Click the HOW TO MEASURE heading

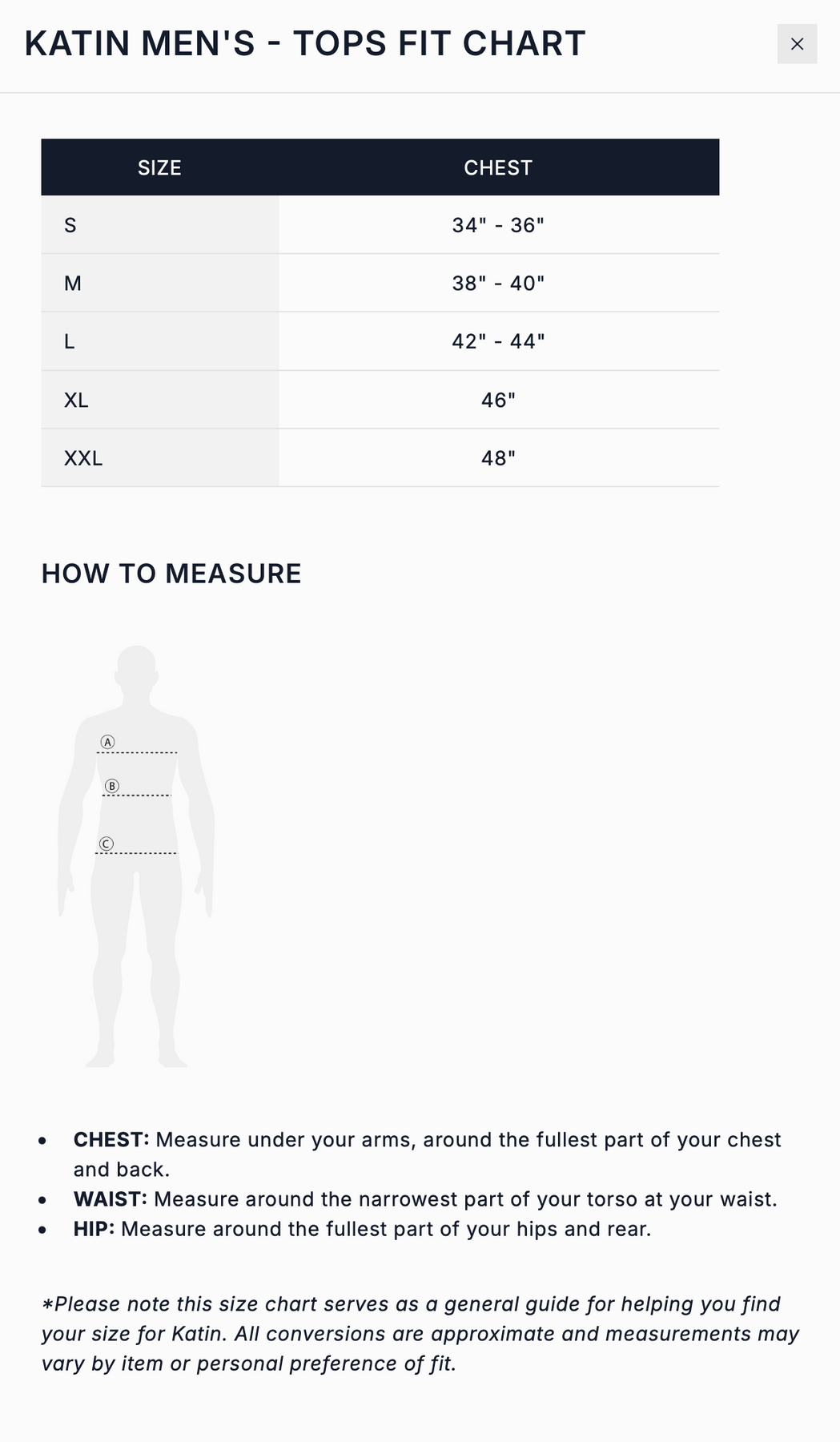click(171, 574)
